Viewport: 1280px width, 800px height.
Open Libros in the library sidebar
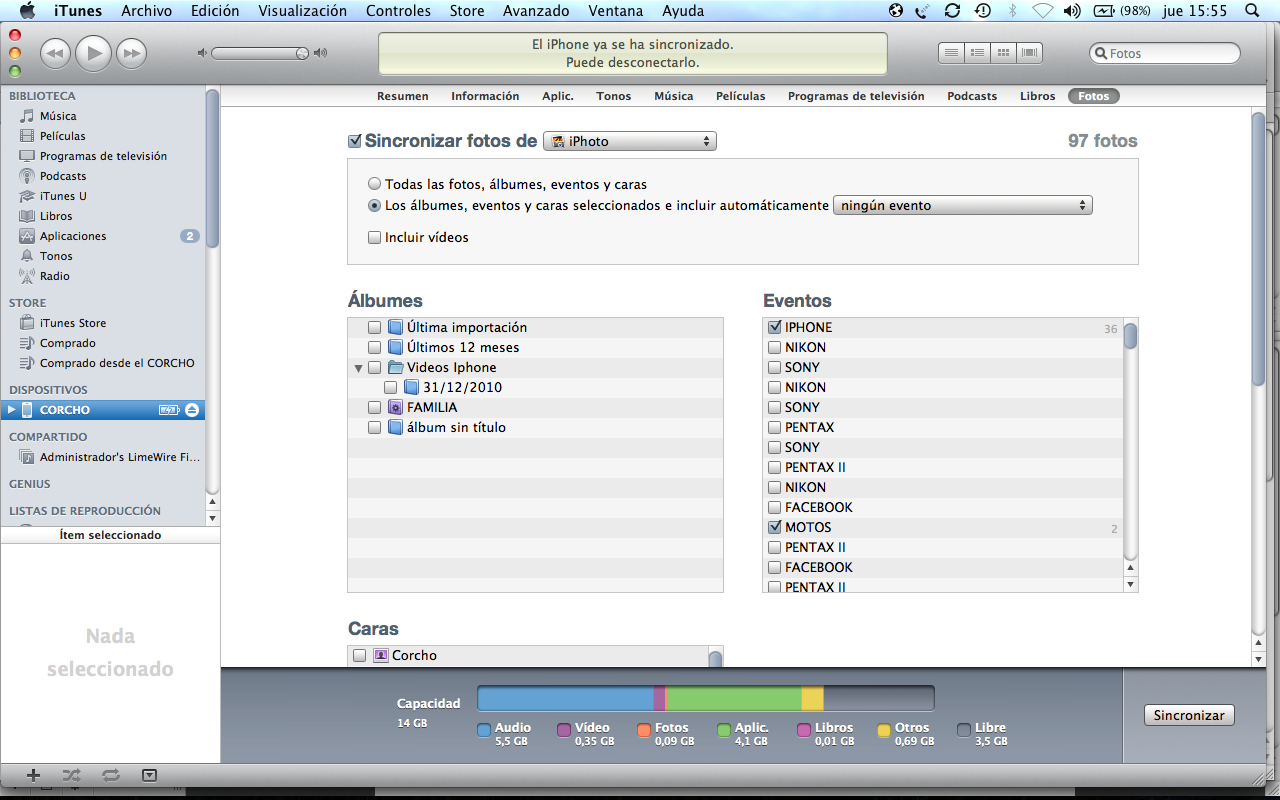[56, 216]
